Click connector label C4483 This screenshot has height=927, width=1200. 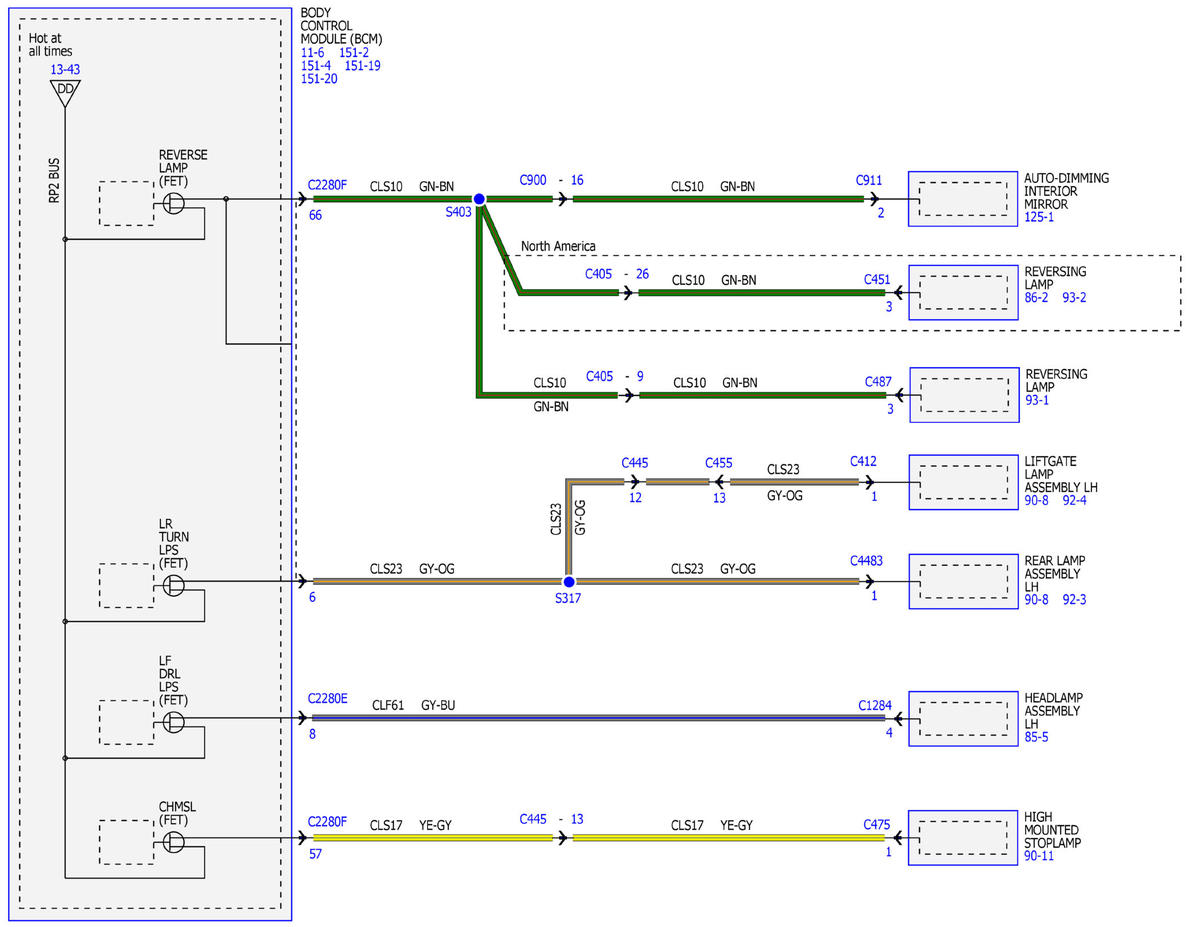tap(866, 561)
